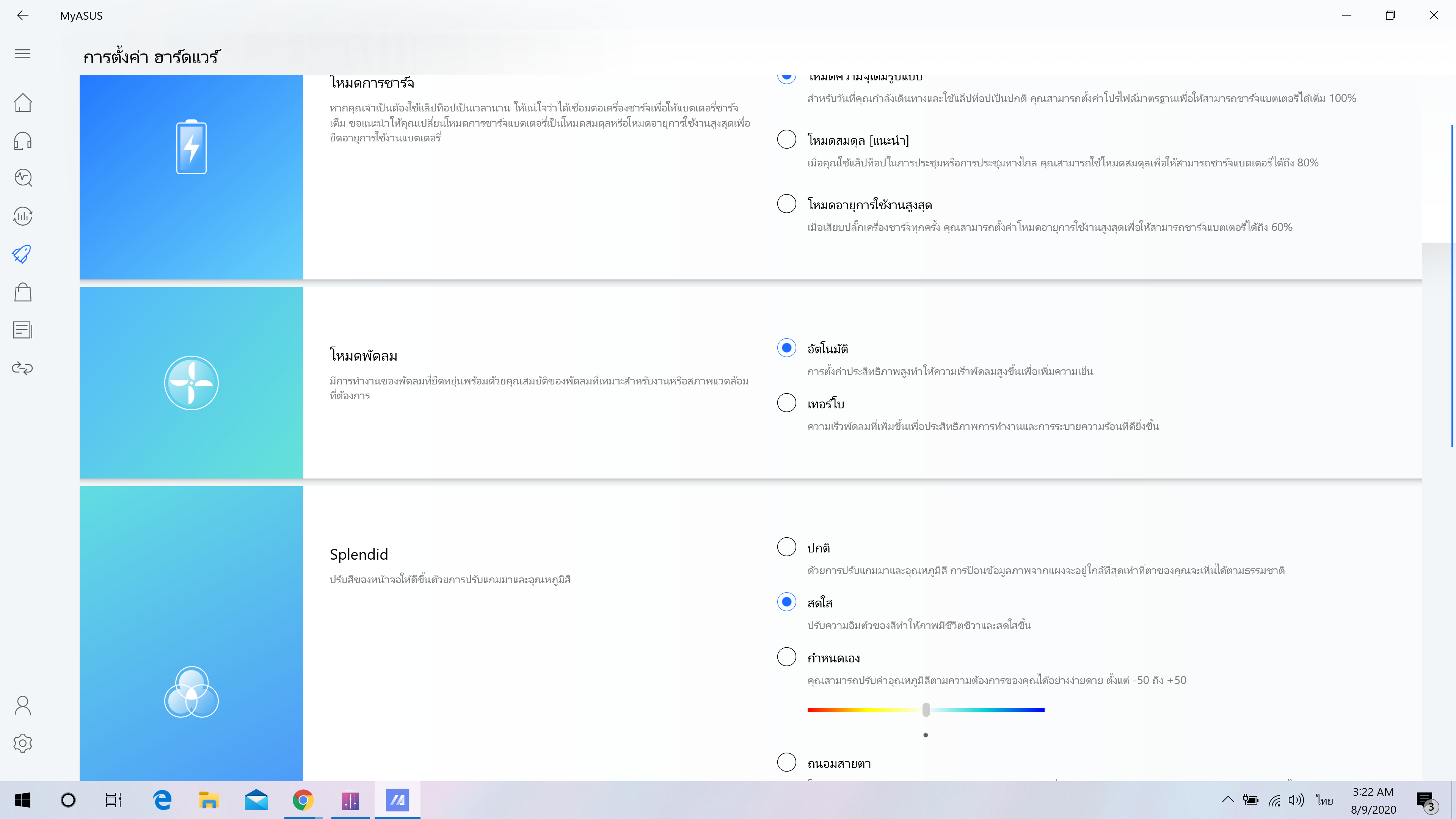Viewport: 1456px width, 819px height.
Task: Click MyASUS icon on the taskbar
Action: [x=397, y=800]
